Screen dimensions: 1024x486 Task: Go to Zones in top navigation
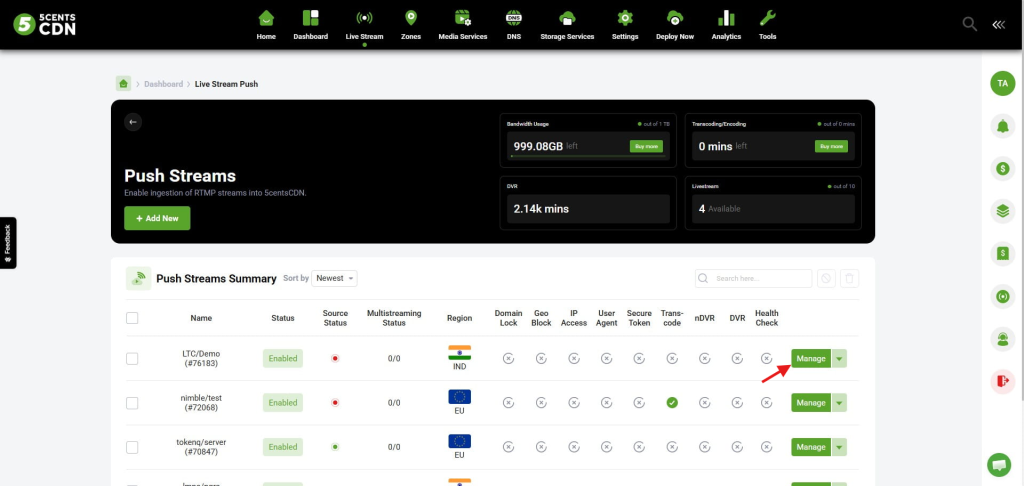pyautogui.click(x=411, y=25)
